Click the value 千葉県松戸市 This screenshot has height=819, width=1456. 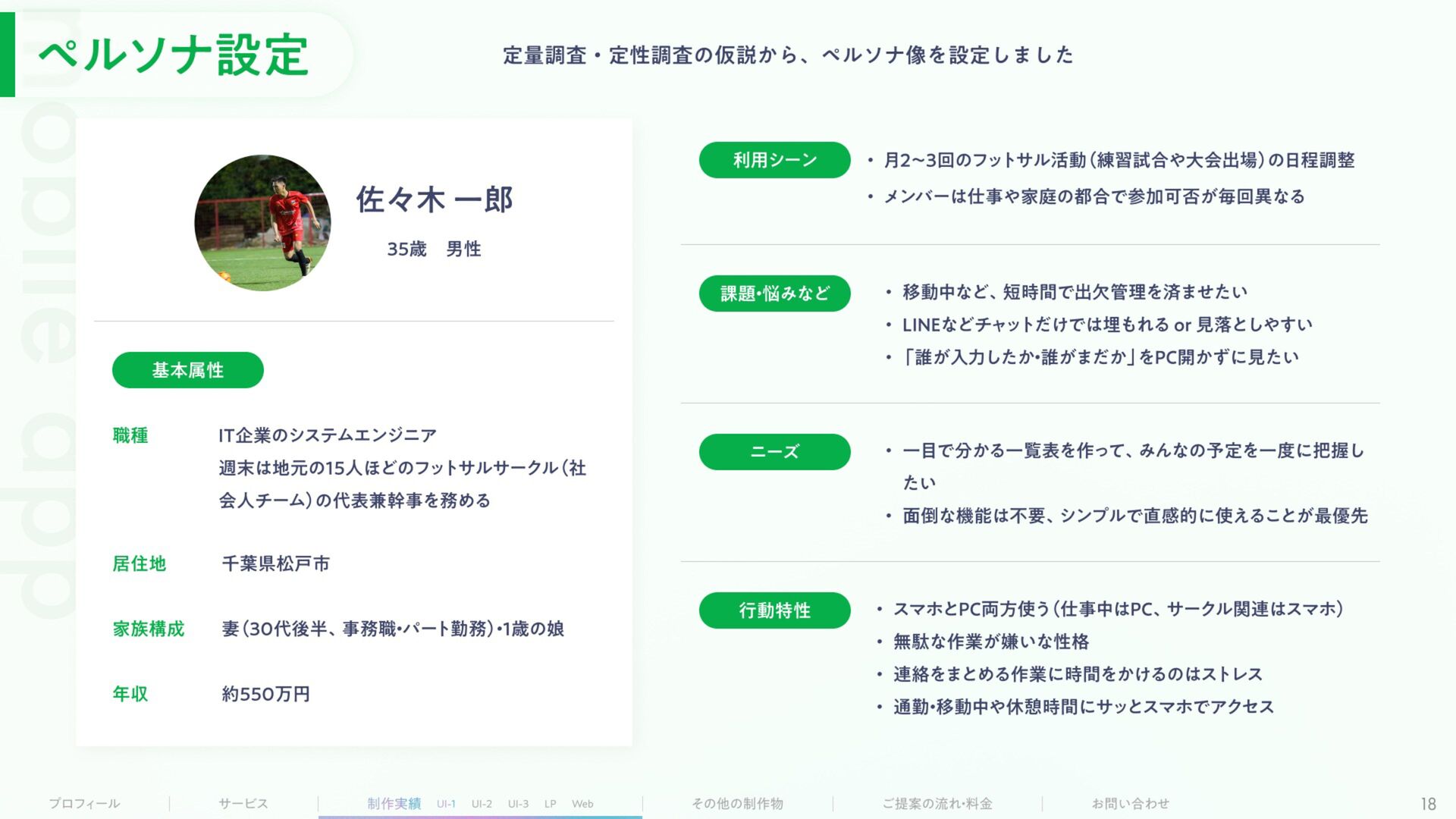pyautogui.click(x=276, y=563)
